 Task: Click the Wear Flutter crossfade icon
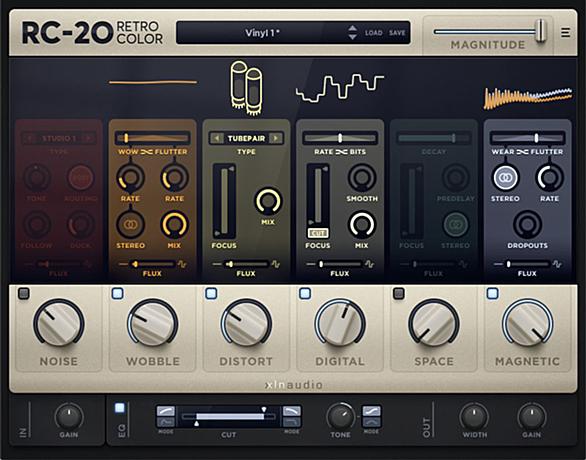point(522,152)
